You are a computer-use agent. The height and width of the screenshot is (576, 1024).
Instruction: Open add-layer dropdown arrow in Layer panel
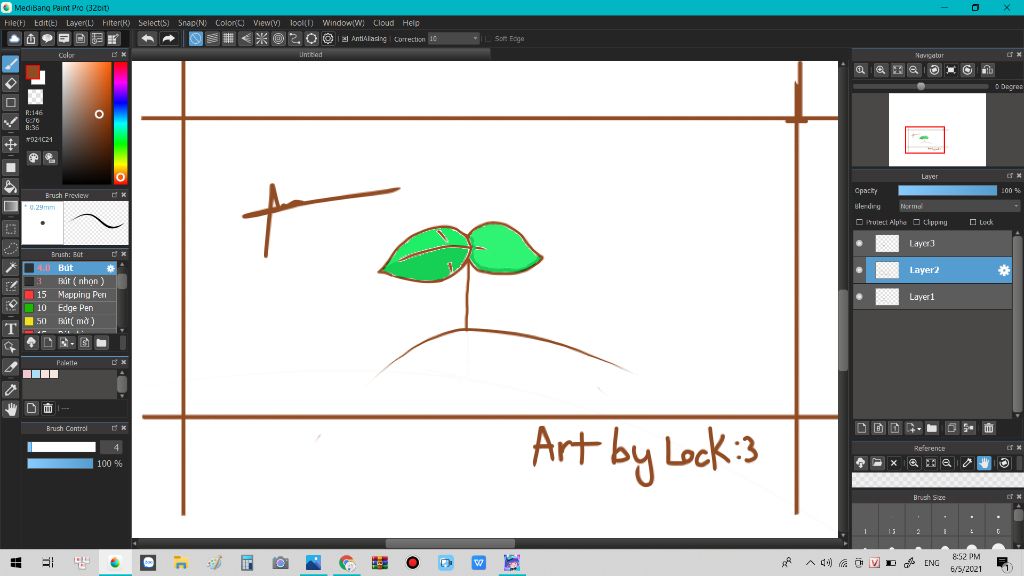[x=919, y=428]
